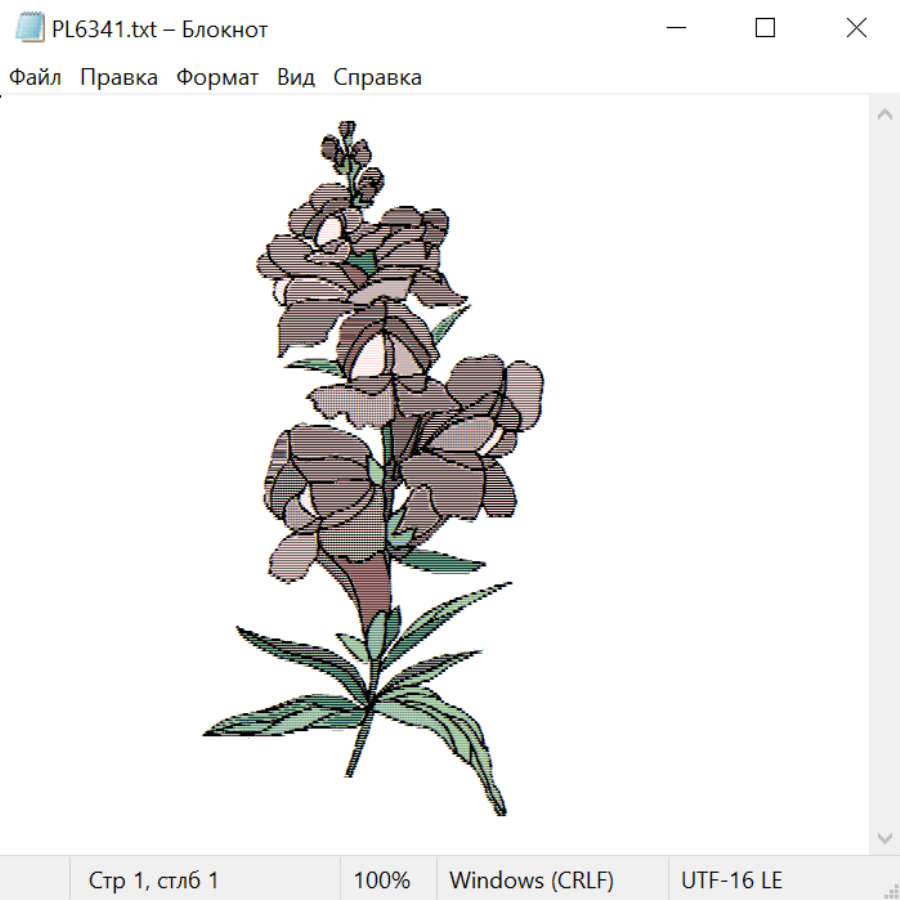
Task: Click the top flower bud in the text area
Action: click(347, 129)
